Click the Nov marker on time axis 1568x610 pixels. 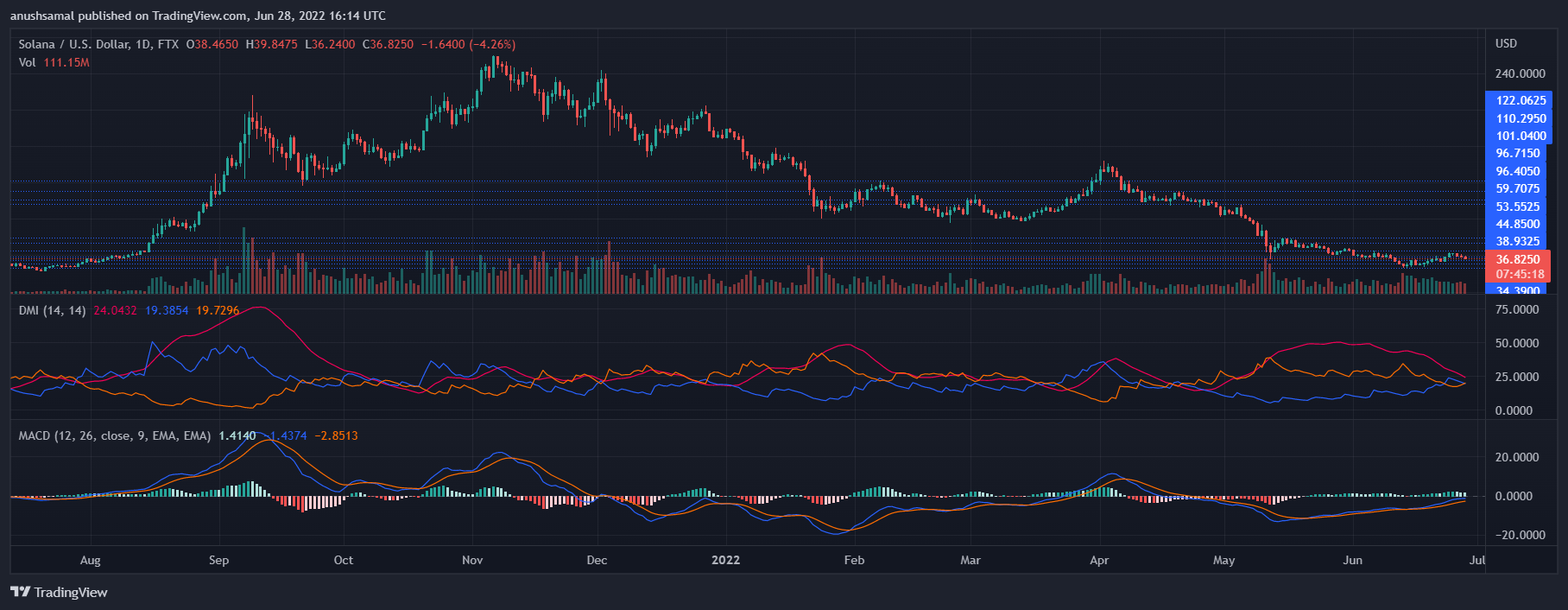pos(472,560)
